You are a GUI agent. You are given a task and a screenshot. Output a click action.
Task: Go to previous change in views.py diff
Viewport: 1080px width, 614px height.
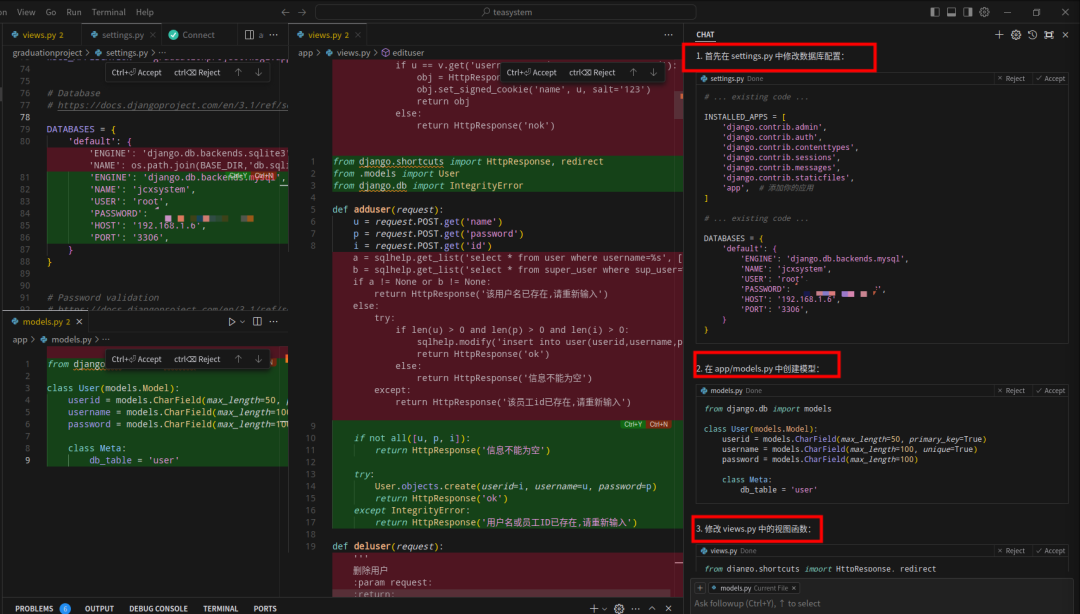(633, 72)
